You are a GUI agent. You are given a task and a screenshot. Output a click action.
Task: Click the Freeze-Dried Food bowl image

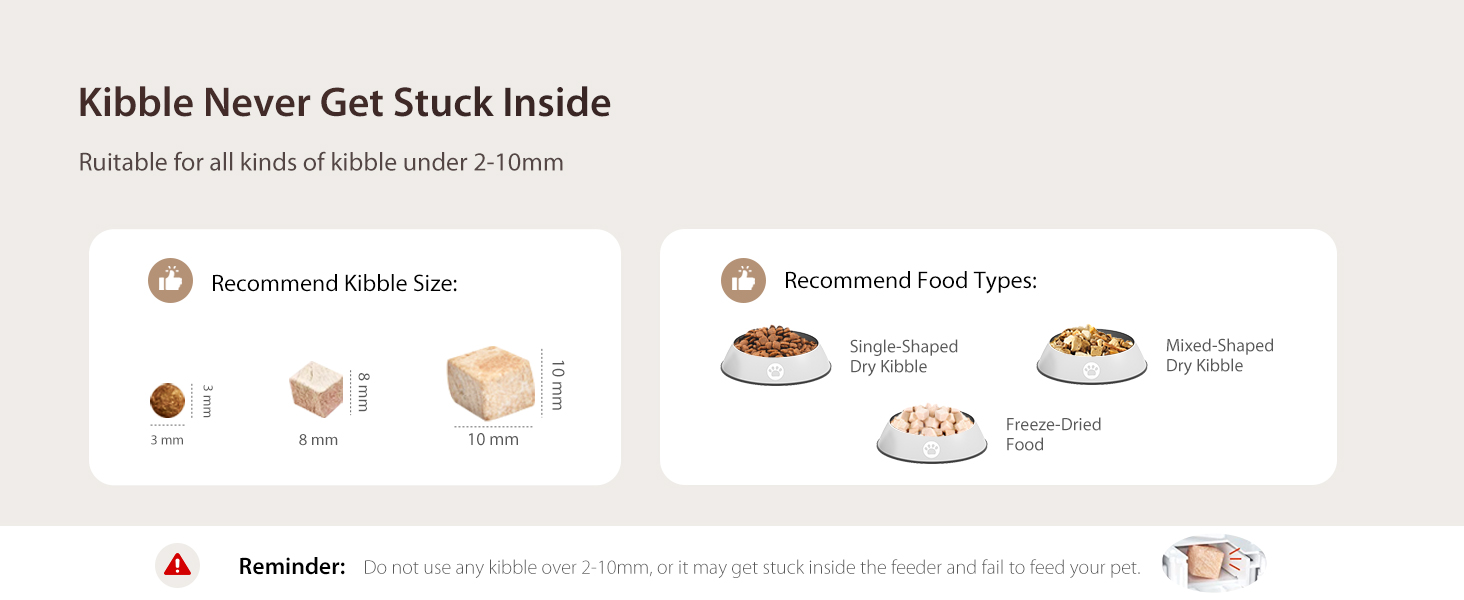(x=932, y=433)
